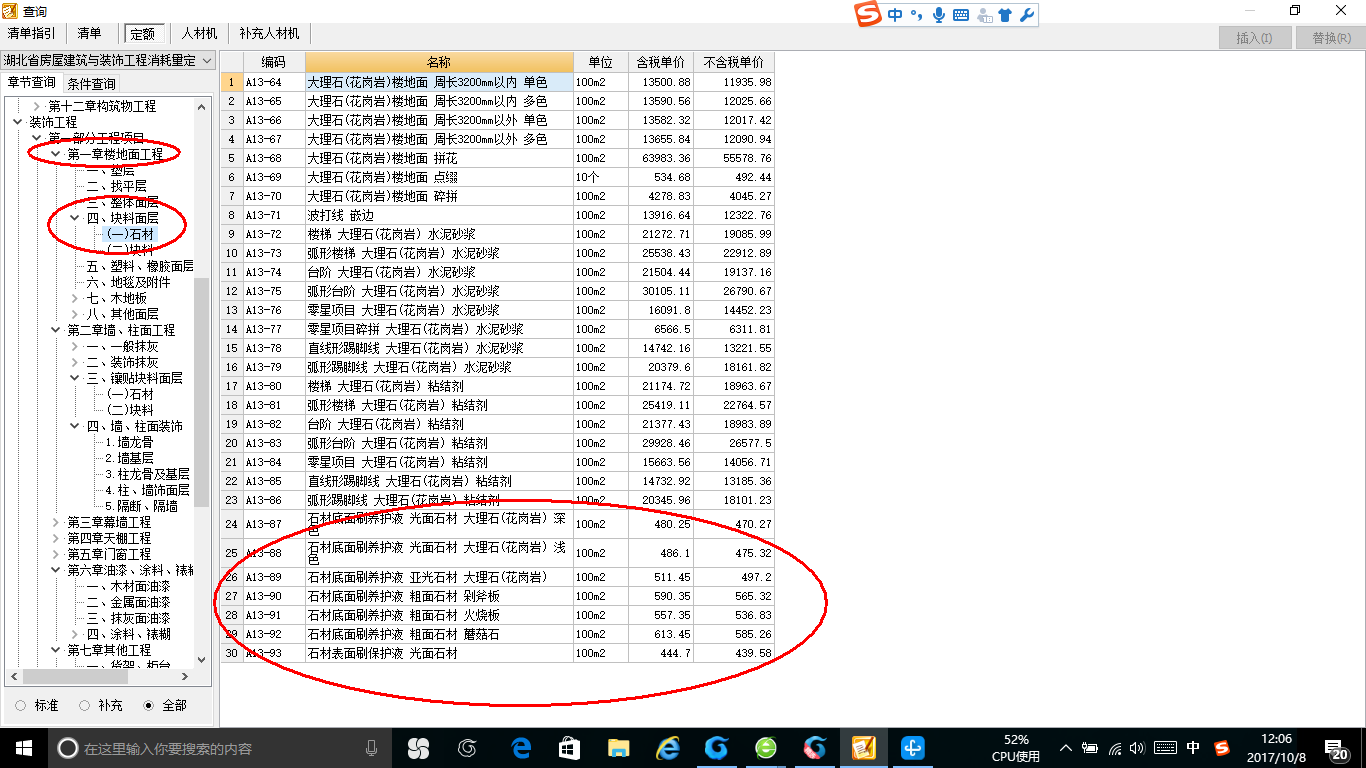Screen dimensions: 1366x768
Task: Click the 含税单价 column header
Action: 660,62
